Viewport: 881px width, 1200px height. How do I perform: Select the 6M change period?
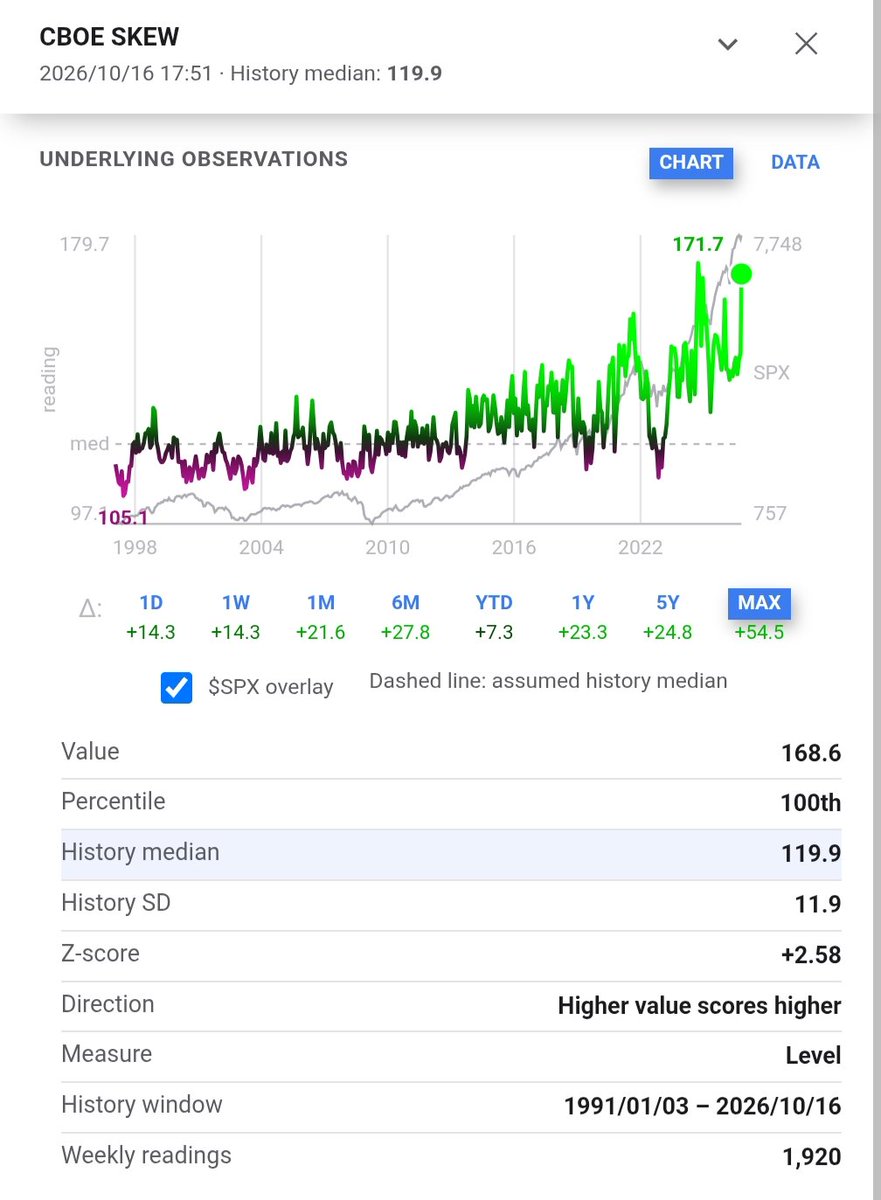pyautogui.click(x=405, y=603)
